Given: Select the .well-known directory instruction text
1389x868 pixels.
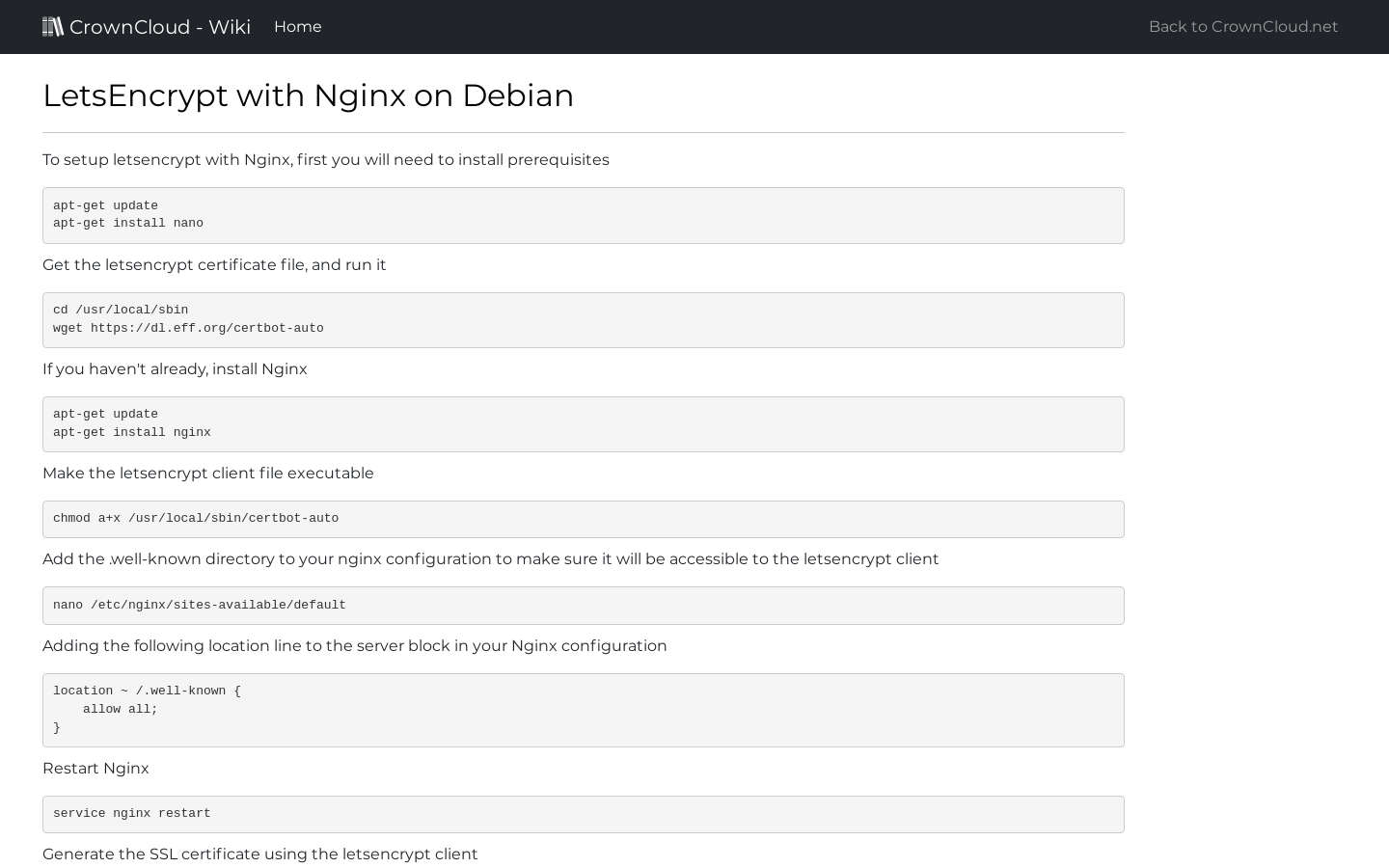Looking at the screenshot, I should coord(490,558).
